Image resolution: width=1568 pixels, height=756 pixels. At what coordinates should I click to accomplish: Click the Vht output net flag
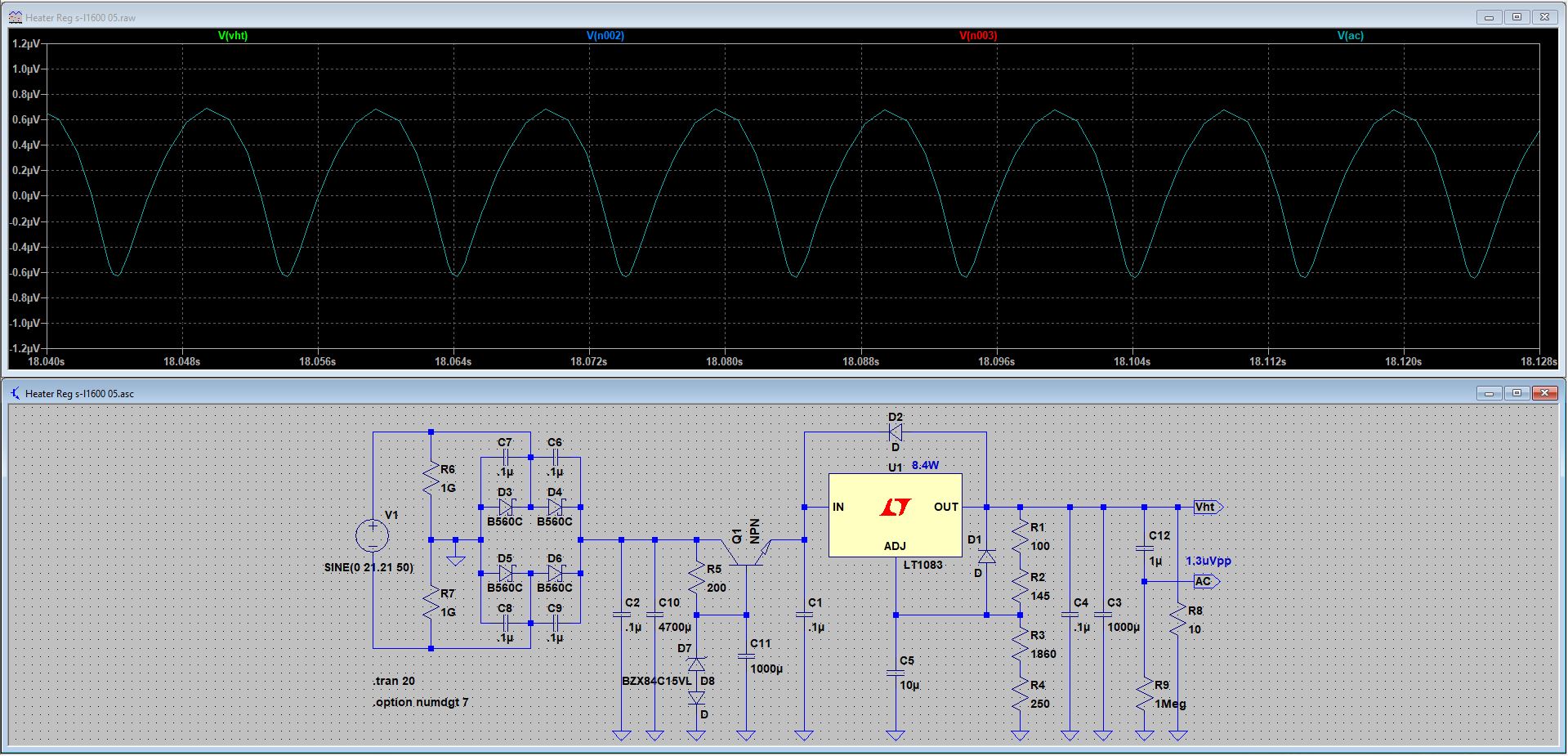[x=1208, y=507]
